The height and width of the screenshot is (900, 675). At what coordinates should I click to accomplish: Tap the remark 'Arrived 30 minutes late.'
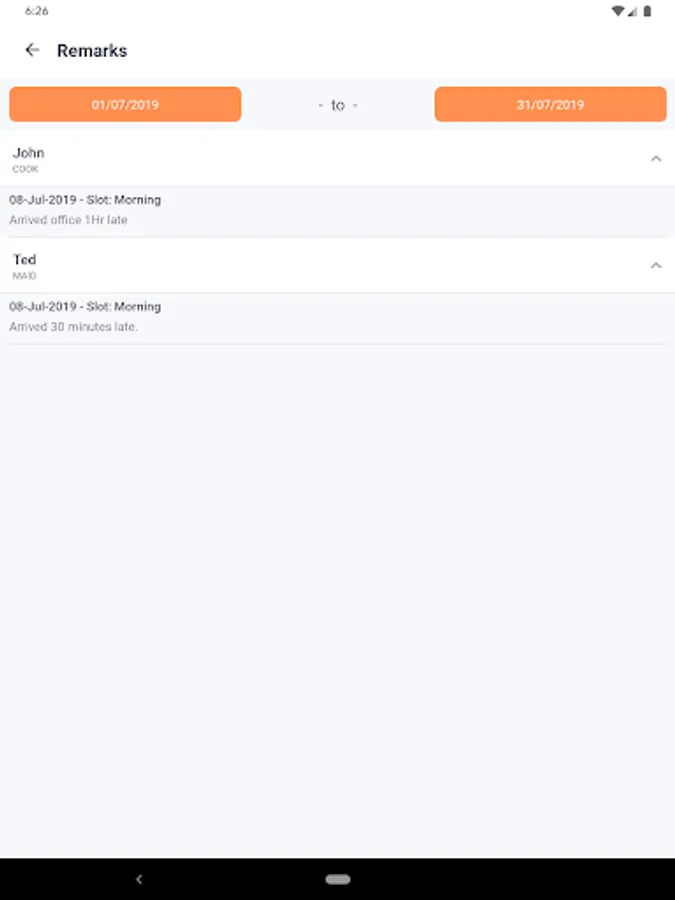pos(73,327)
